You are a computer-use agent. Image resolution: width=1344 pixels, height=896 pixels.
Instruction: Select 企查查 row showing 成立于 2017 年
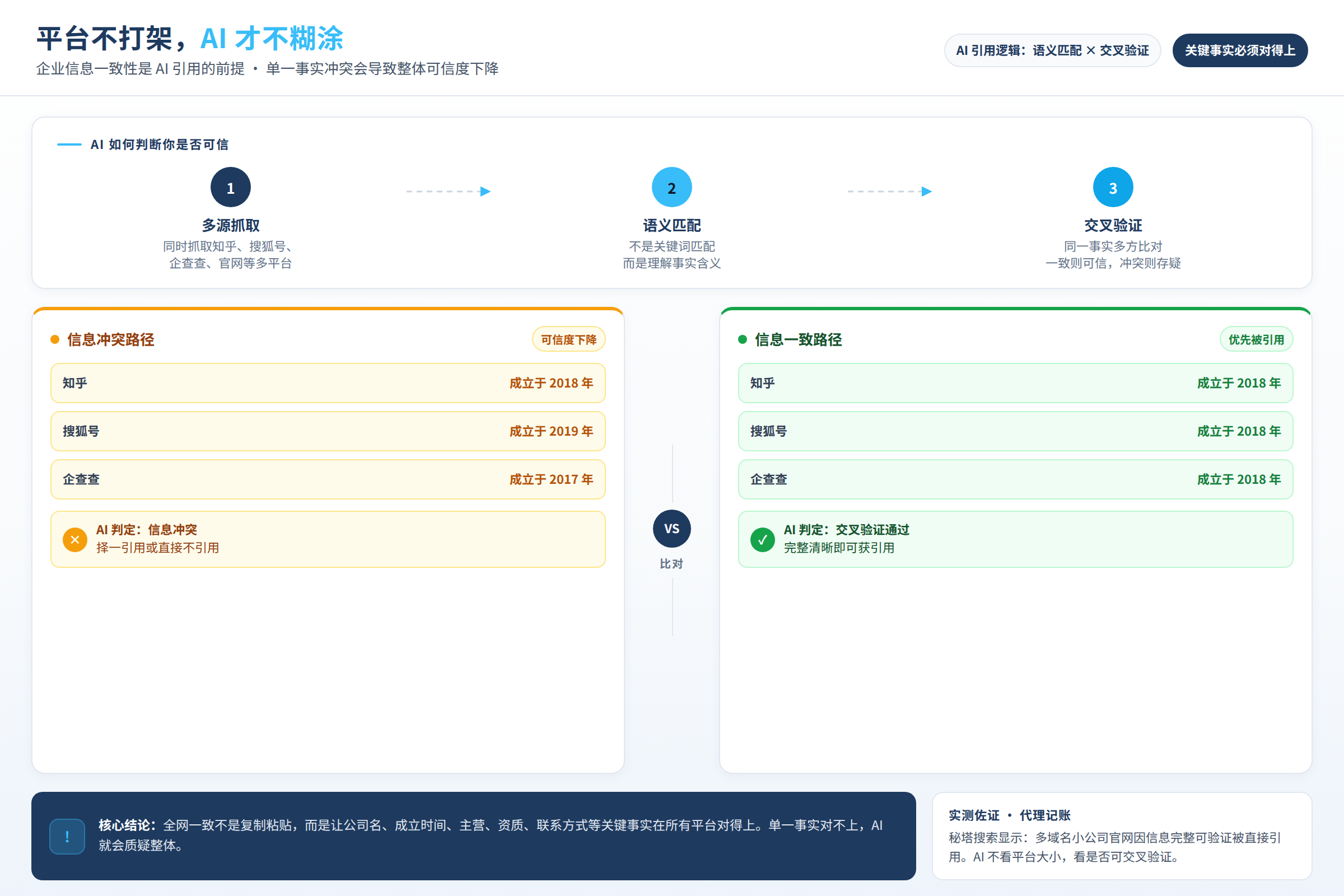point(328,479)
